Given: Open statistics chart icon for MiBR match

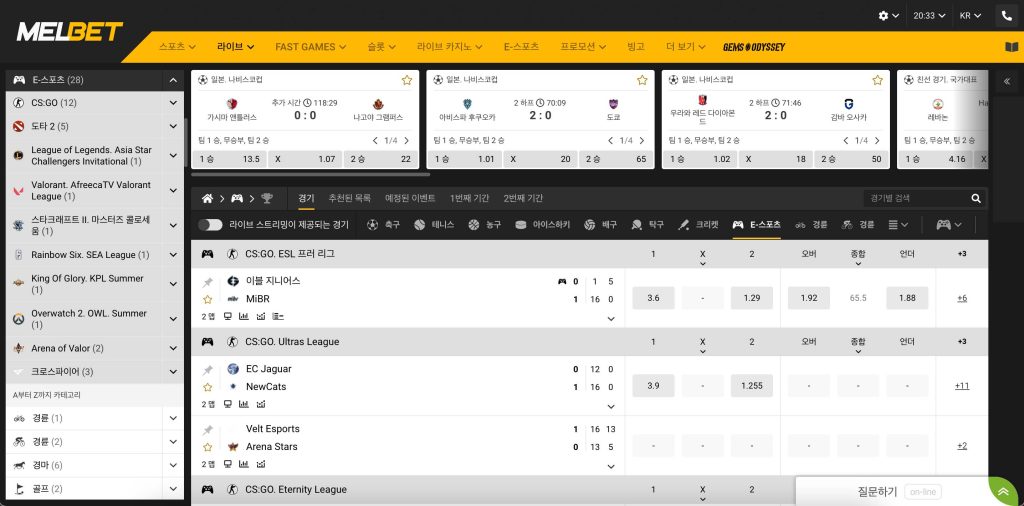Looking at the screenshot, I should [244, 317].
